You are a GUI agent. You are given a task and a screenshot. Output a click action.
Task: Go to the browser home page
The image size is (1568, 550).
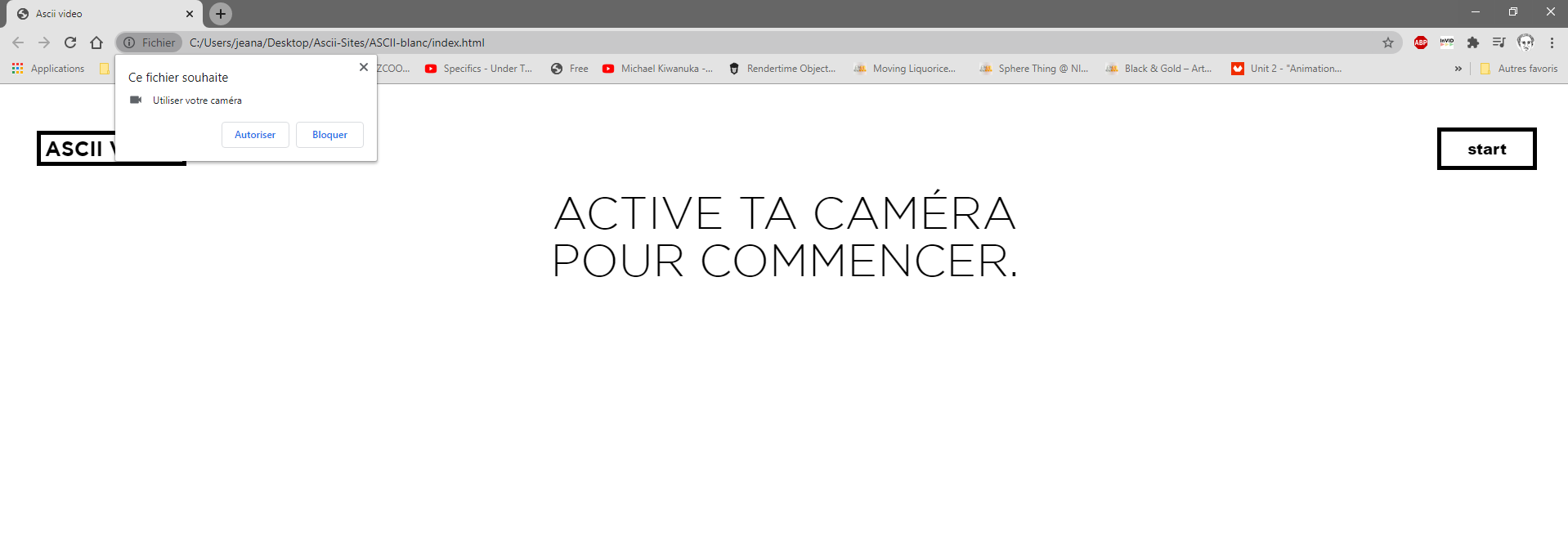pyautogui.click(x=96, y=42)
